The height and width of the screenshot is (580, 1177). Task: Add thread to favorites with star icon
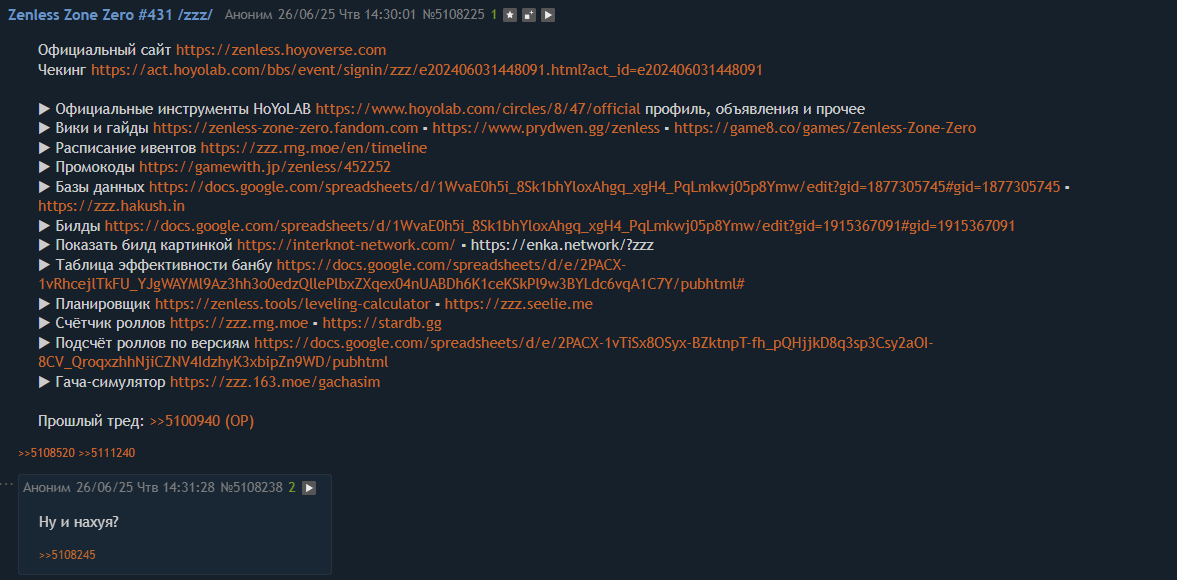tap(510, 15)
